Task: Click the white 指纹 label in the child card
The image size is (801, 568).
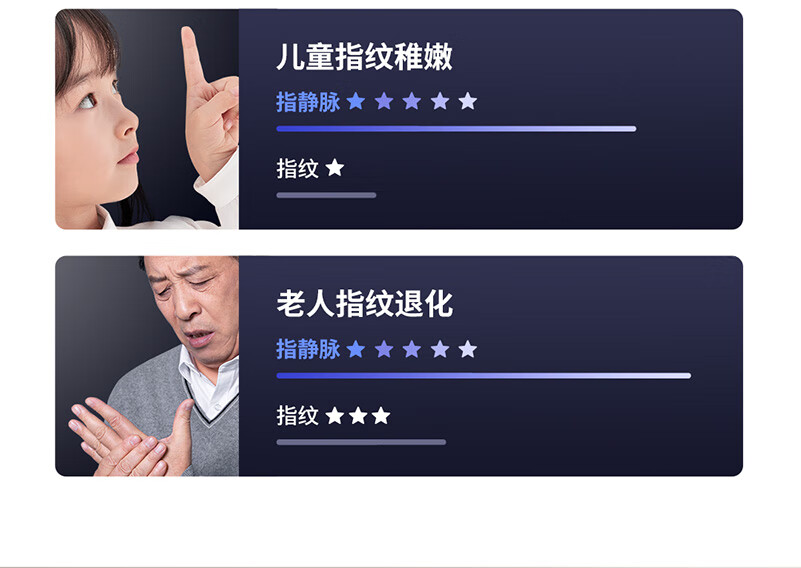Action: point(297,168)
